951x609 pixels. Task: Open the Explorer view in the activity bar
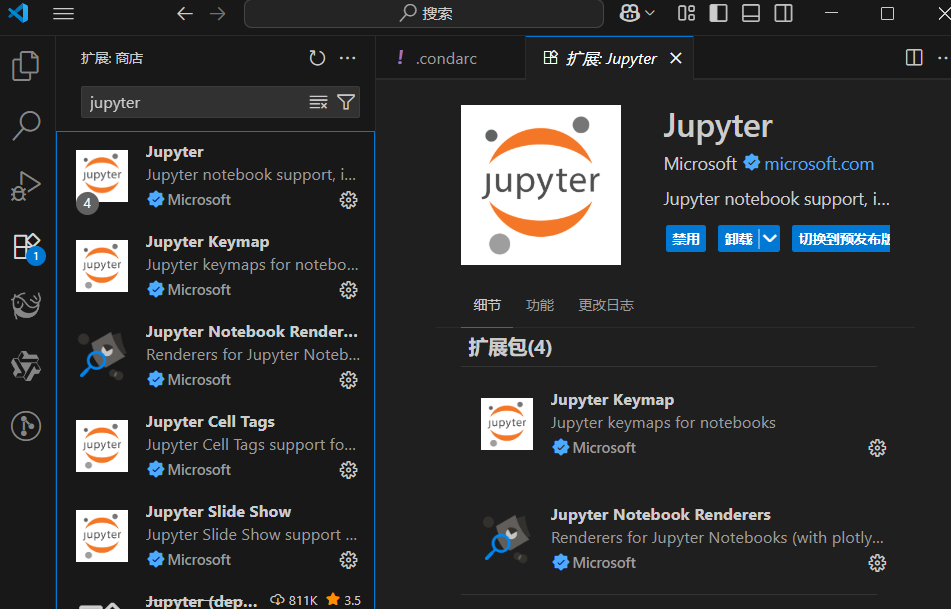(26, 66)
